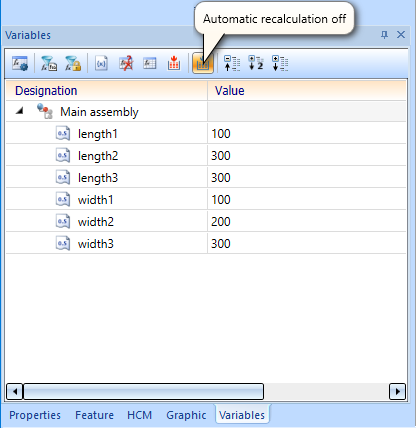The image size is (416, 428).
Task: Open the variables settings gear icon
Action: click(x=20, y=63)
